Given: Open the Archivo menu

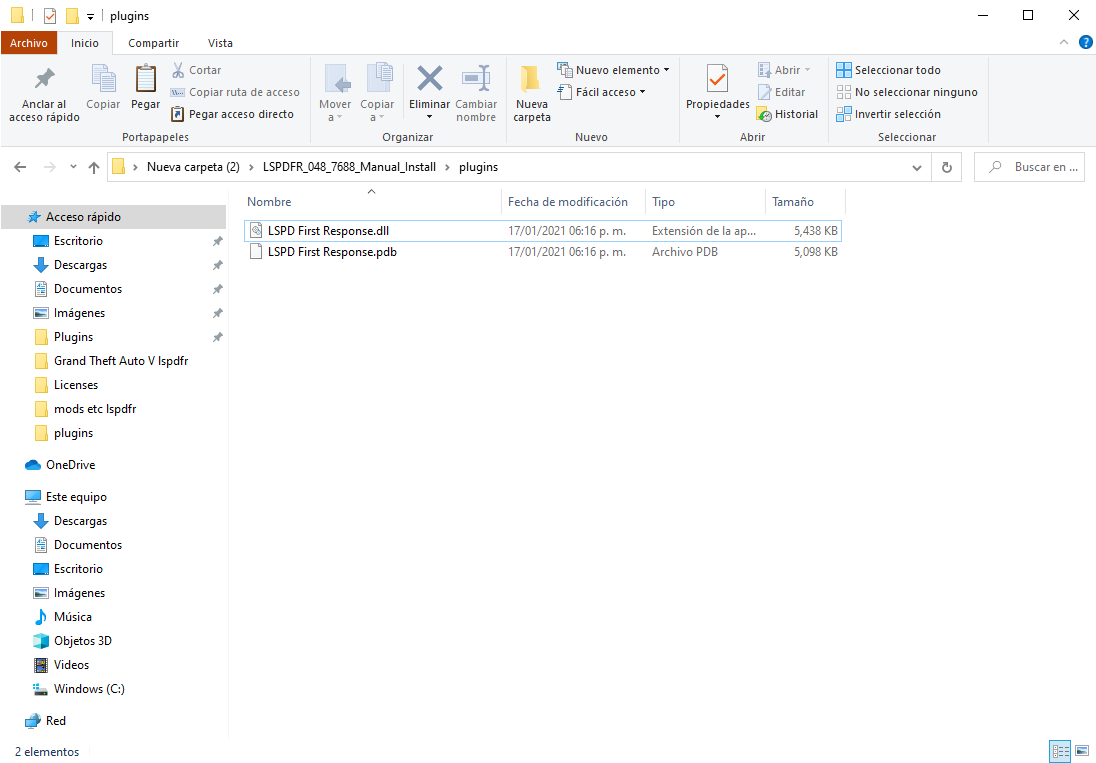Looking at the screenshot, I should click(29, 43).
